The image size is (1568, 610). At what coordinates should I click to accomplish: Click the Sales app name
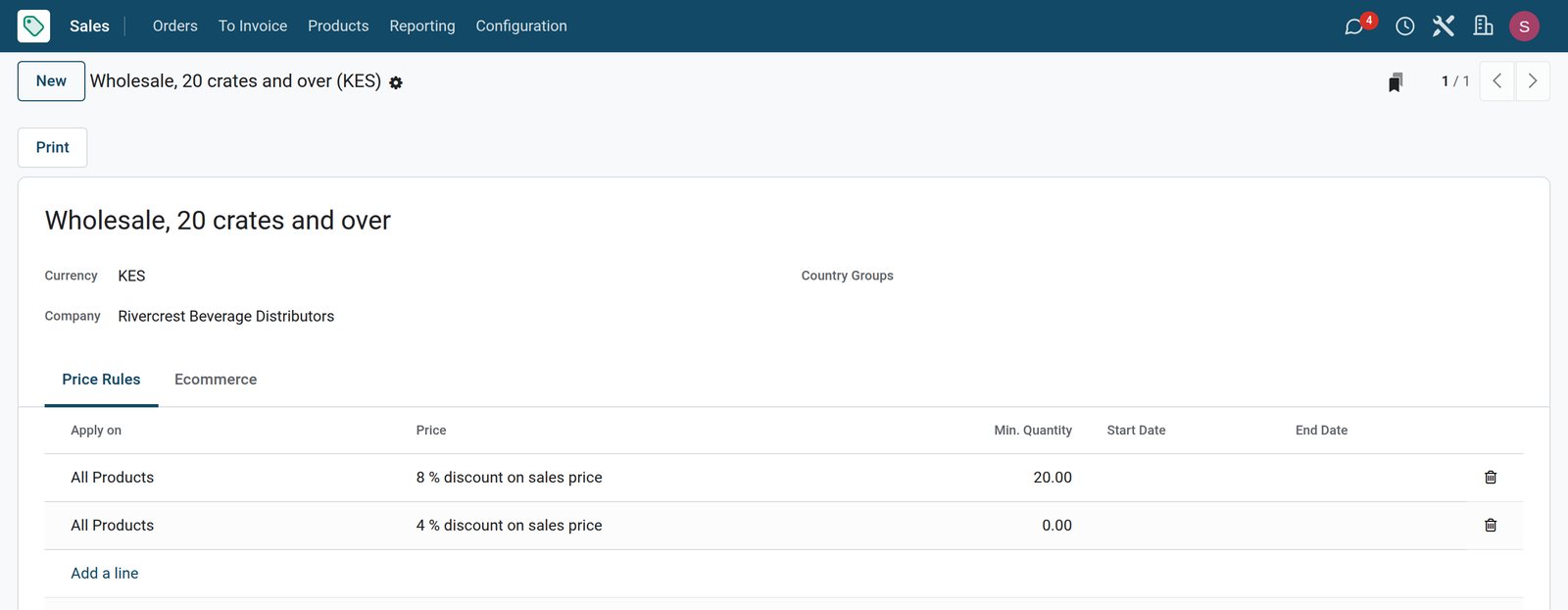(89, 26)
